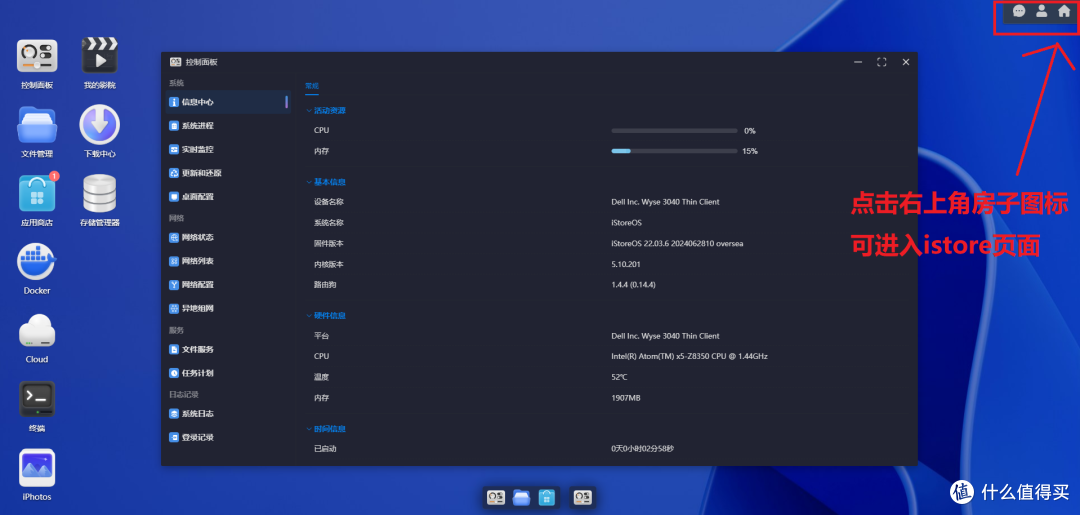The height and width of the screenshot is (515, 1080).
Task: Click the 已启动 label
Action: coord(325,449)
